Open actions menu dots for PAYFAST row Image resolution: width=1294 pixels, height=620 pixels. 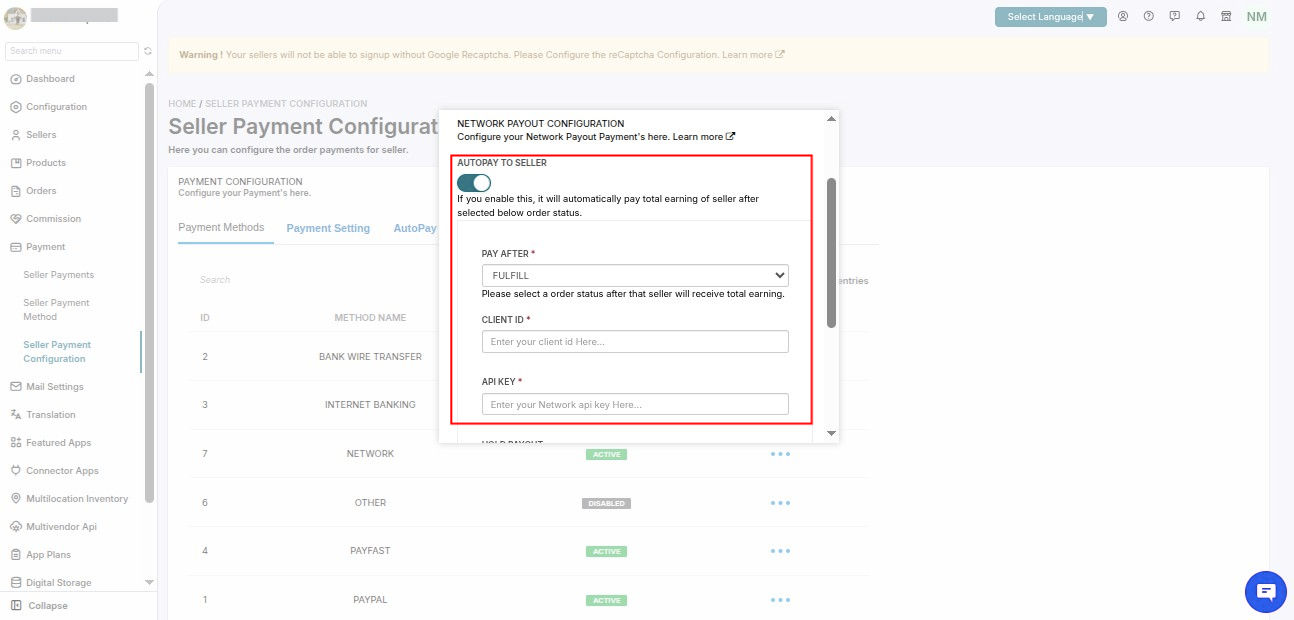pos(780,551)
